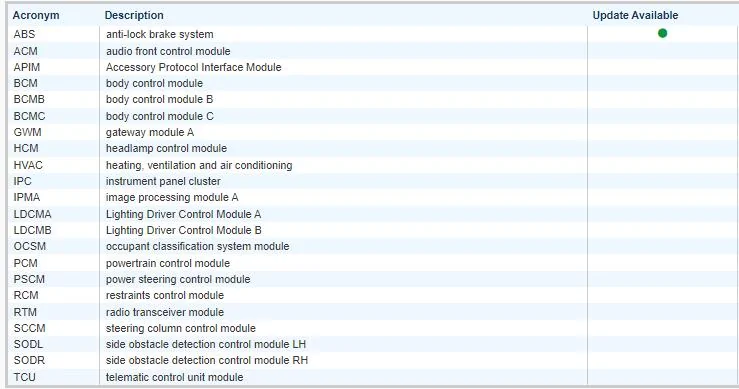This screenshot has width=739, height=389.
Task: Select the IPC acronym cell
Action: [22, 181]
